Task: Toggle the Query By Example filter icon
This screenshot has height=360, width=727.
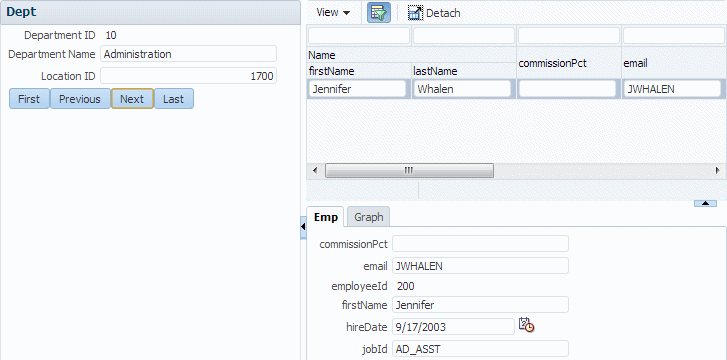Action: (379, 13)
